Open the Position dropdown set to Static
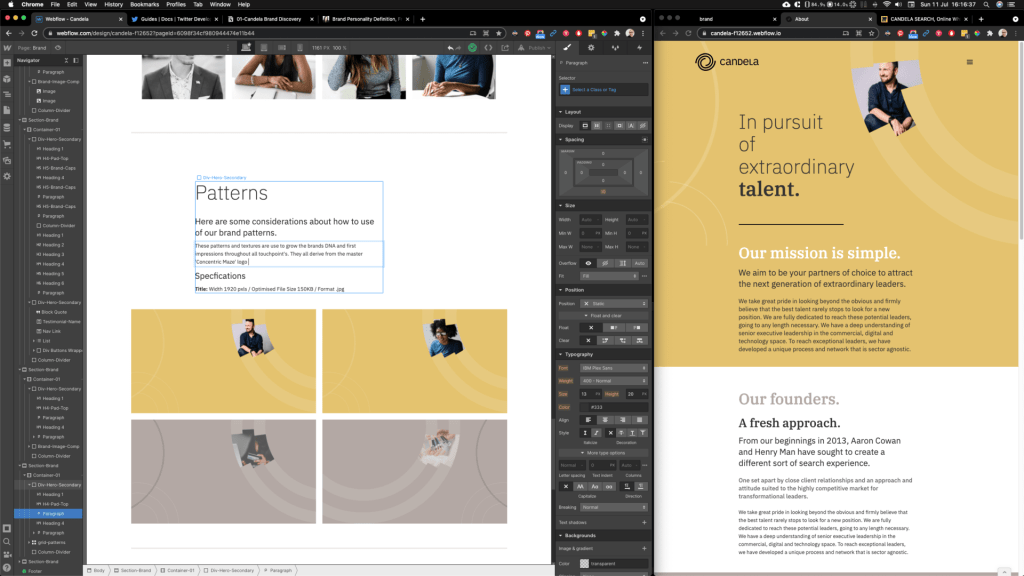This screenshot has height=576, width=1024. pyautogui.click(x=613, y=303)
